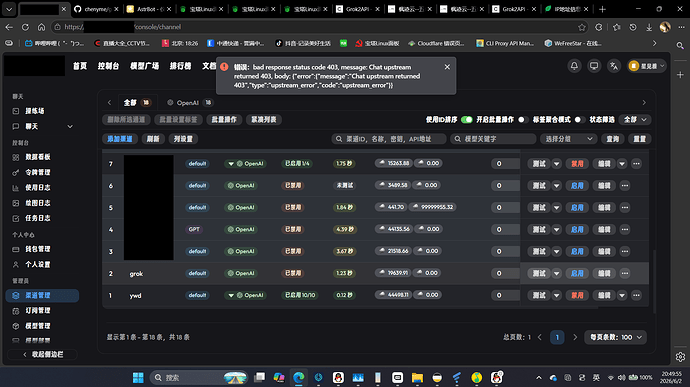Click priority input of channel 7
The width and height of the screenshot is (690, 387).
[505, 164]
